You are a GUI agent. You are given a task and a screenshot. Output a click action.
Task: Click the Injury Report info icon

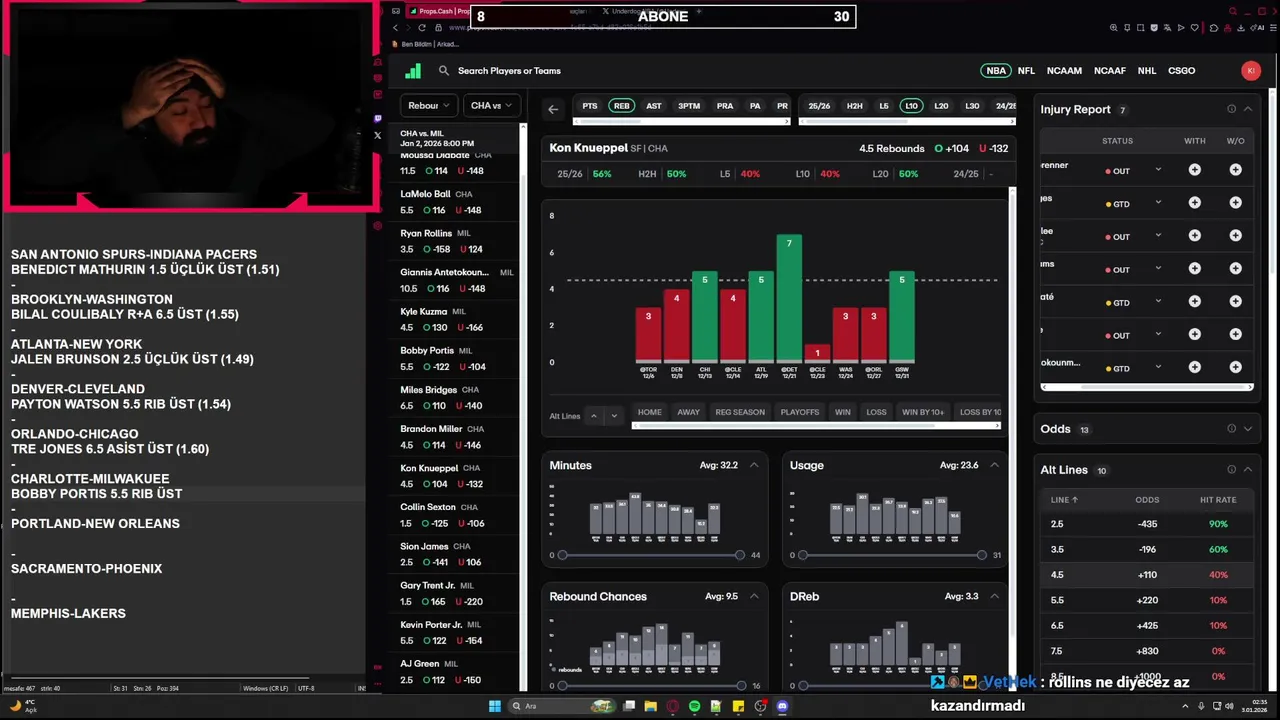tap(1231, 109)
